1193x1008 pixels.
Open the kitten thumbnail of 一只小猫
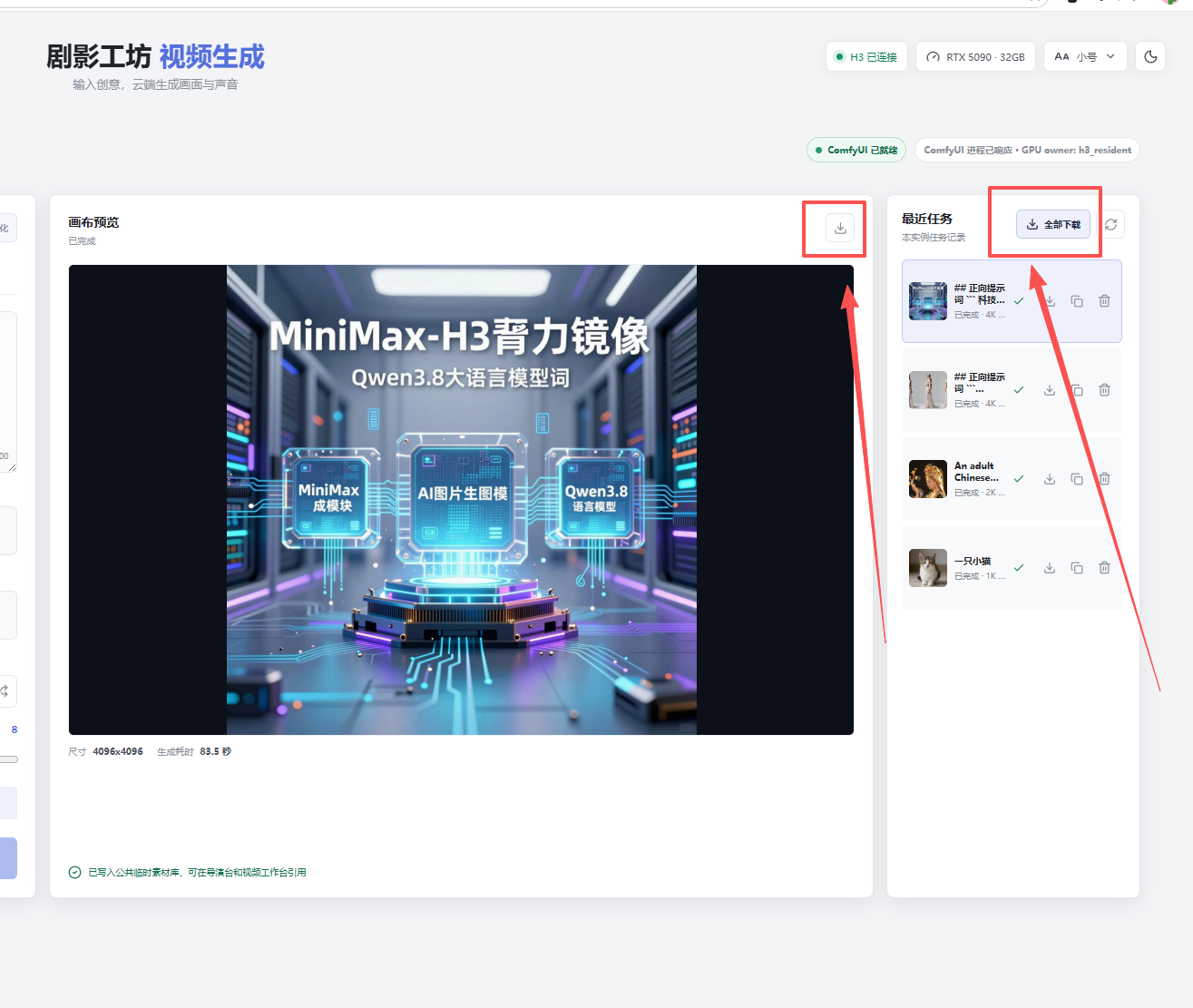point(928,568)
